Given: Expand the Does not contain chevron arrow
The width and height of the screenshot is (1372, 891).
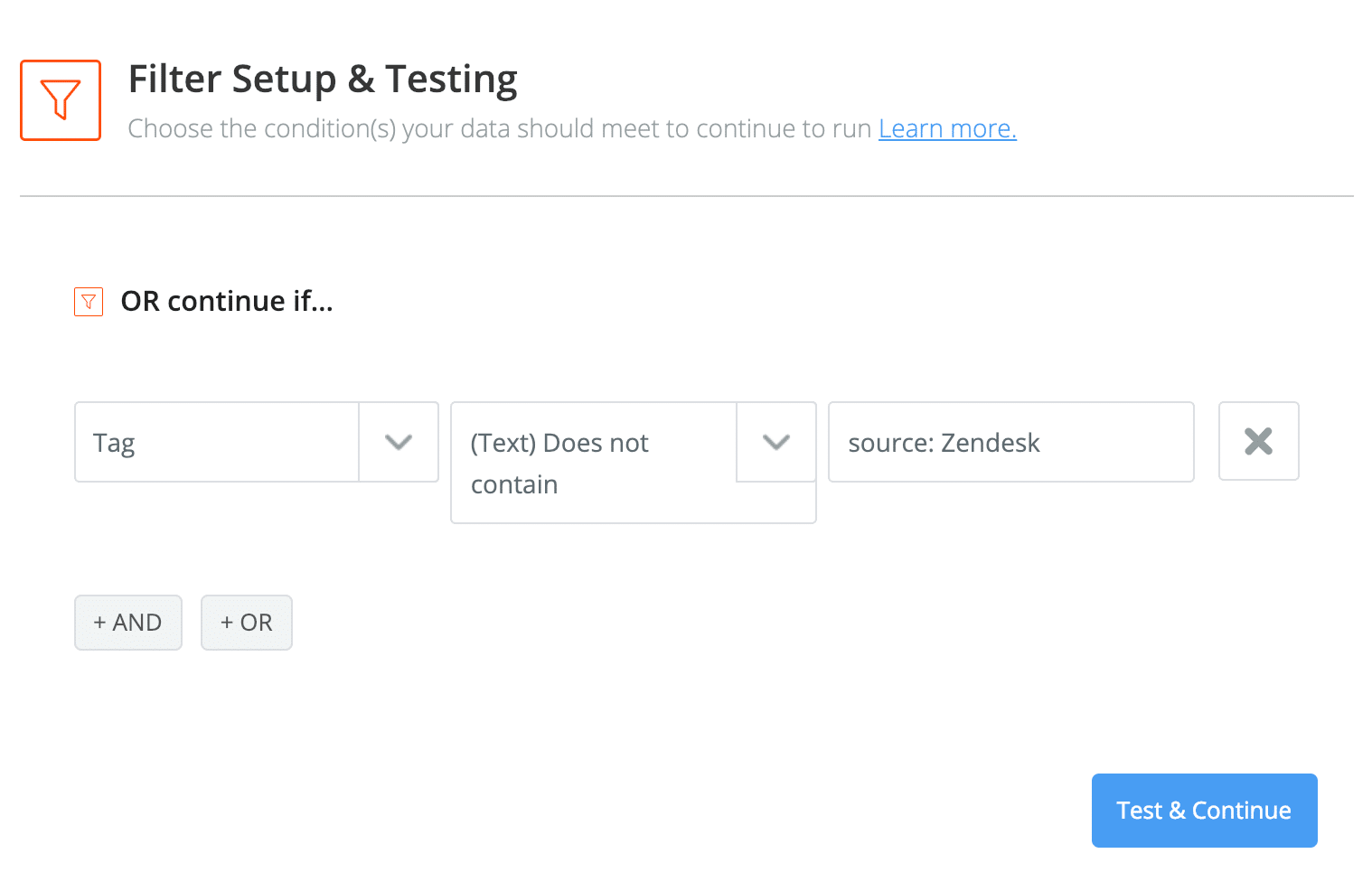Looking at the screenshot, I should tap(776, 442).
